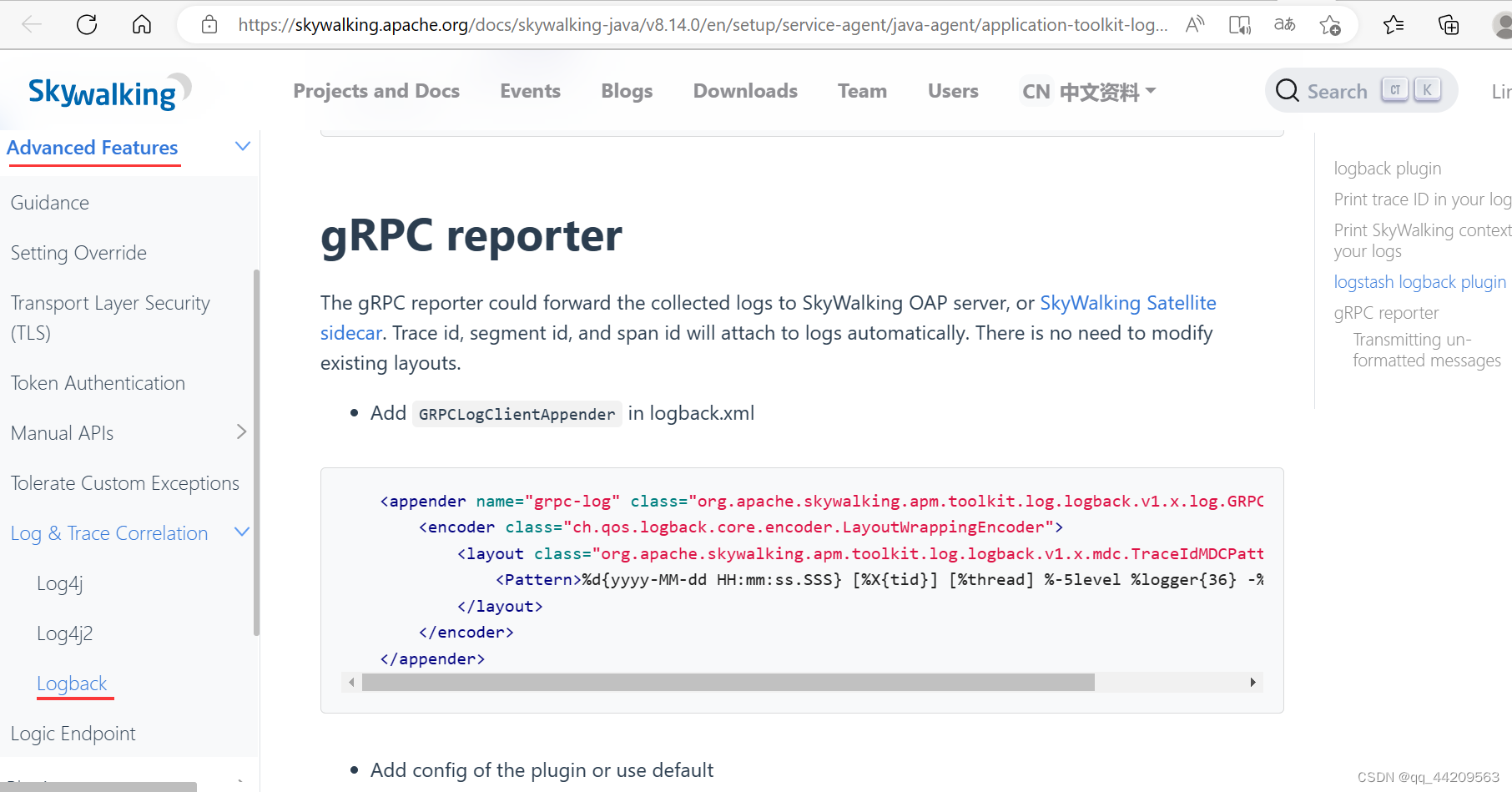
Task: Add page to favorites star icon
Action: coord(1330,25)
